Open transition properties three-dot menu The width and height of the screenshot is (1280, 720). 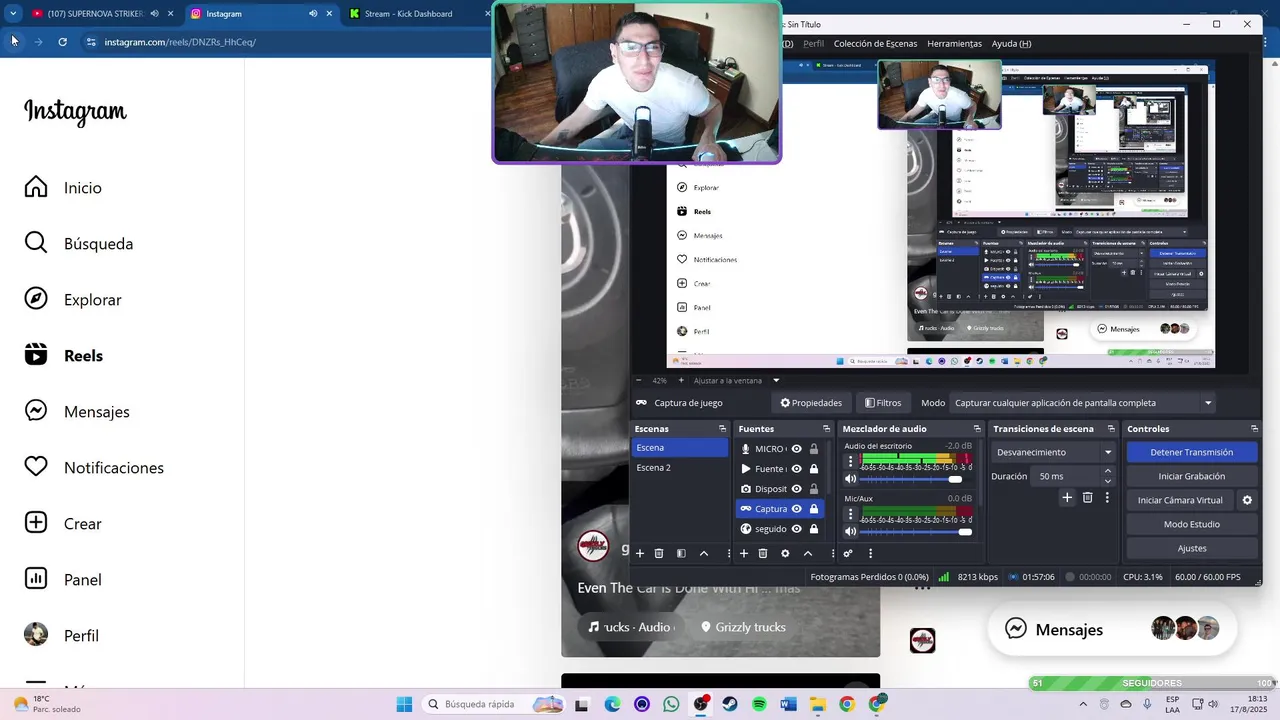pyautogui.click(x=1107, y=497)
